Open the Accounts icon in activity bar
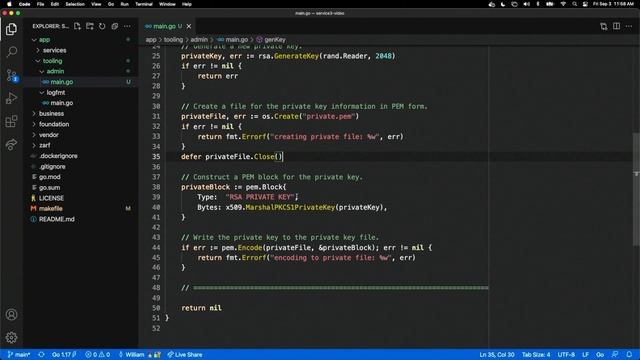The image size is (640, 360). 11,315
